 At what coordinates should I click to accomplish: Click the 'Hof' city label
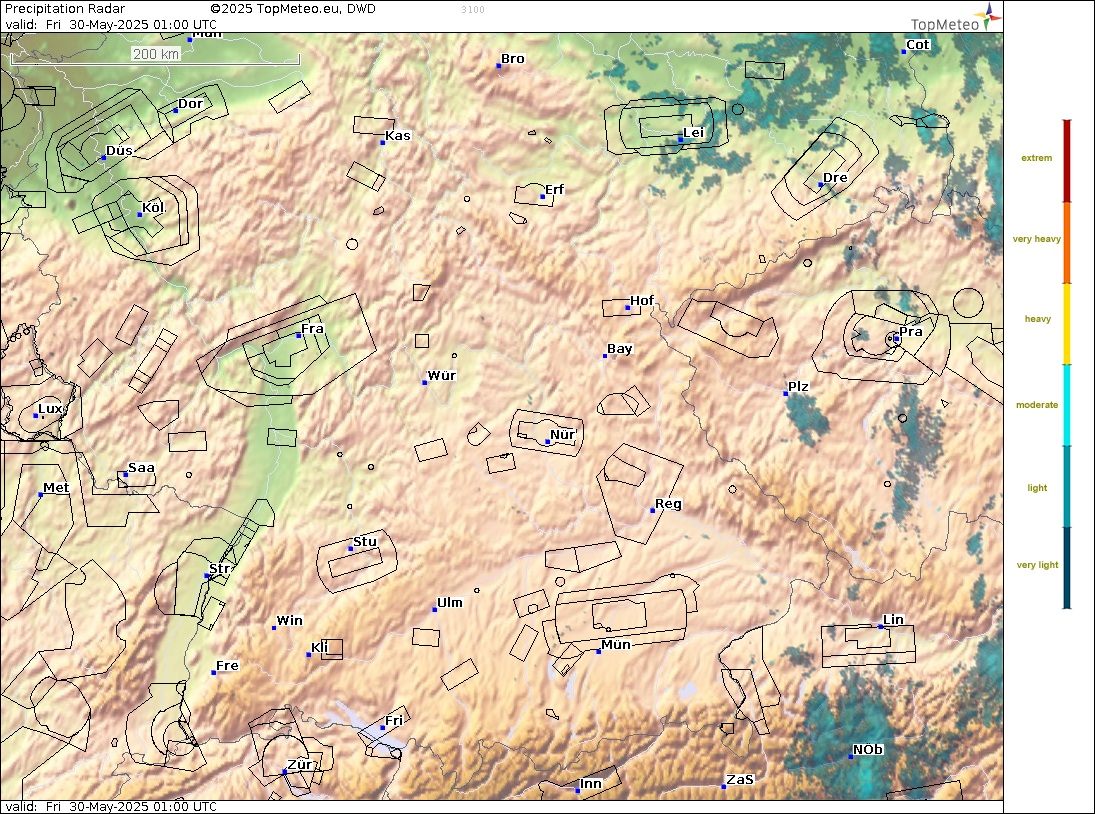click(x=642, y=300)
